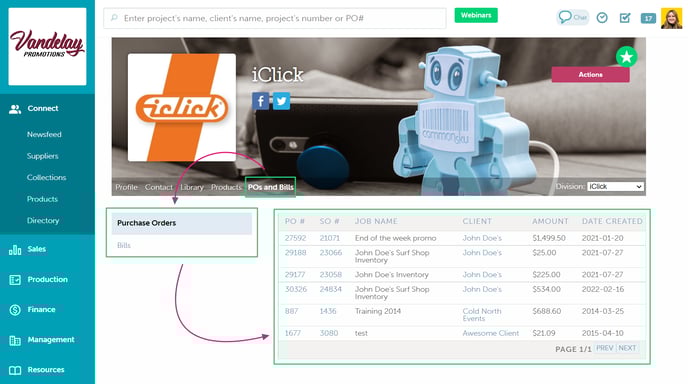
Task: Open the Division dropdown showing iClick
Action: pyautogui.click(x=616, y=187)
